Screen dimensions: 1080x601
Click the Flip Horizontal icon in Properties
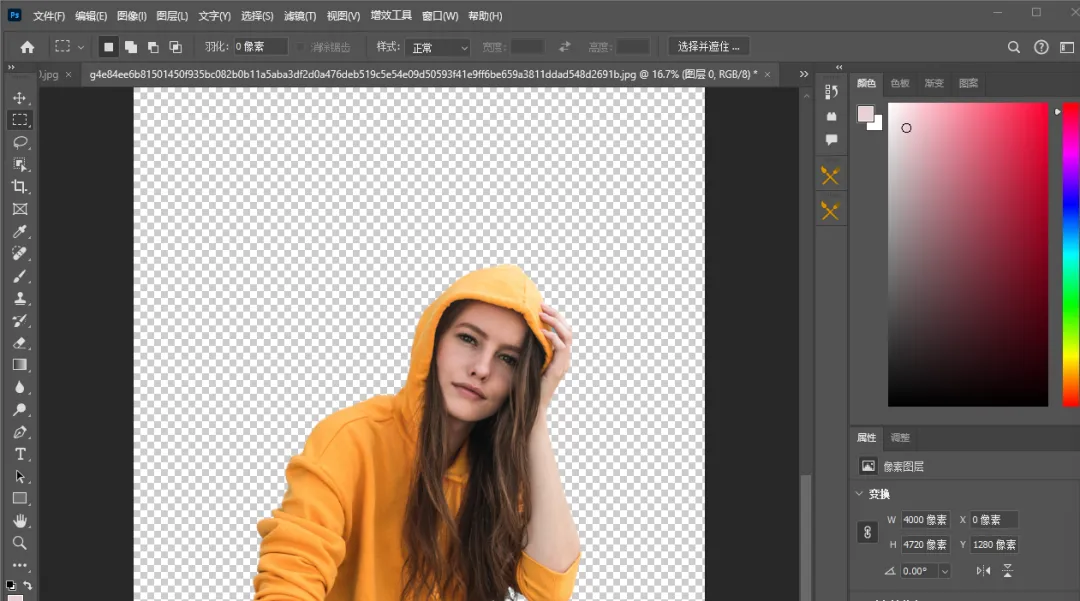(x=983, y=571)
